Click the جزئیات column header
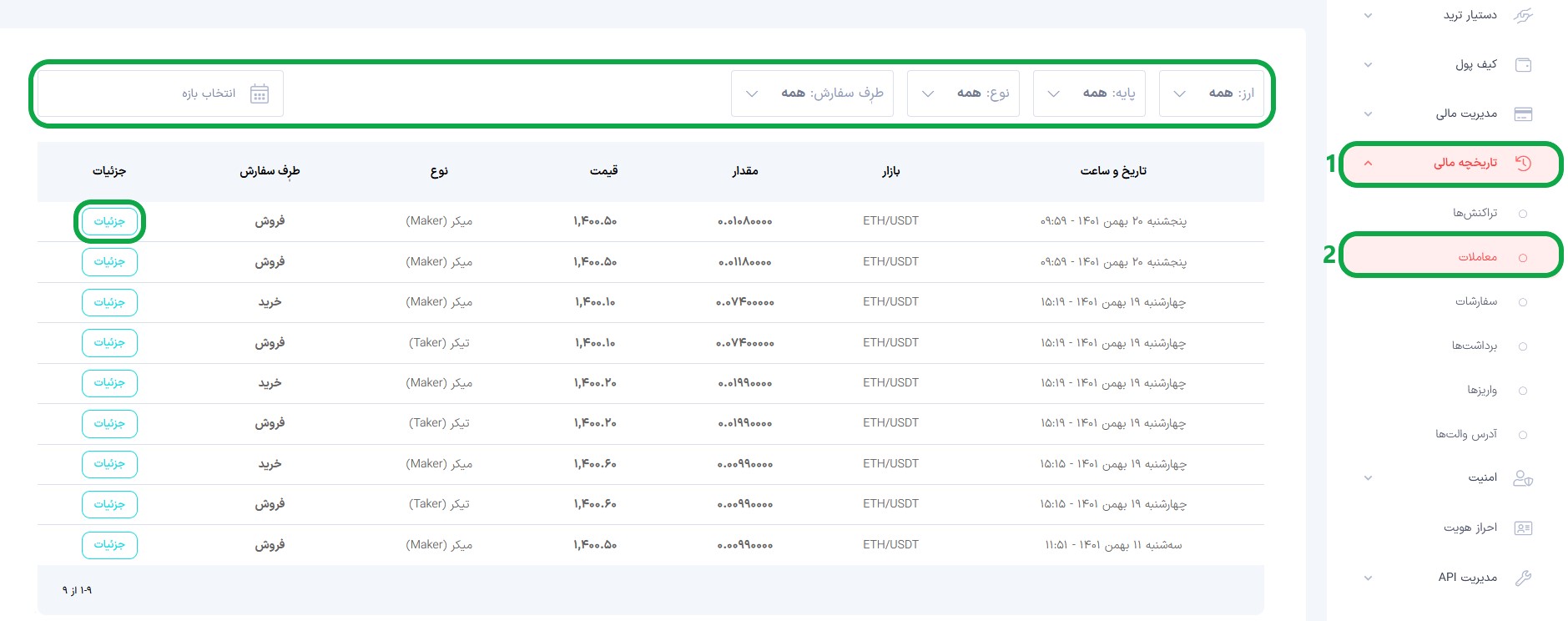 click(x=109, y=171)
